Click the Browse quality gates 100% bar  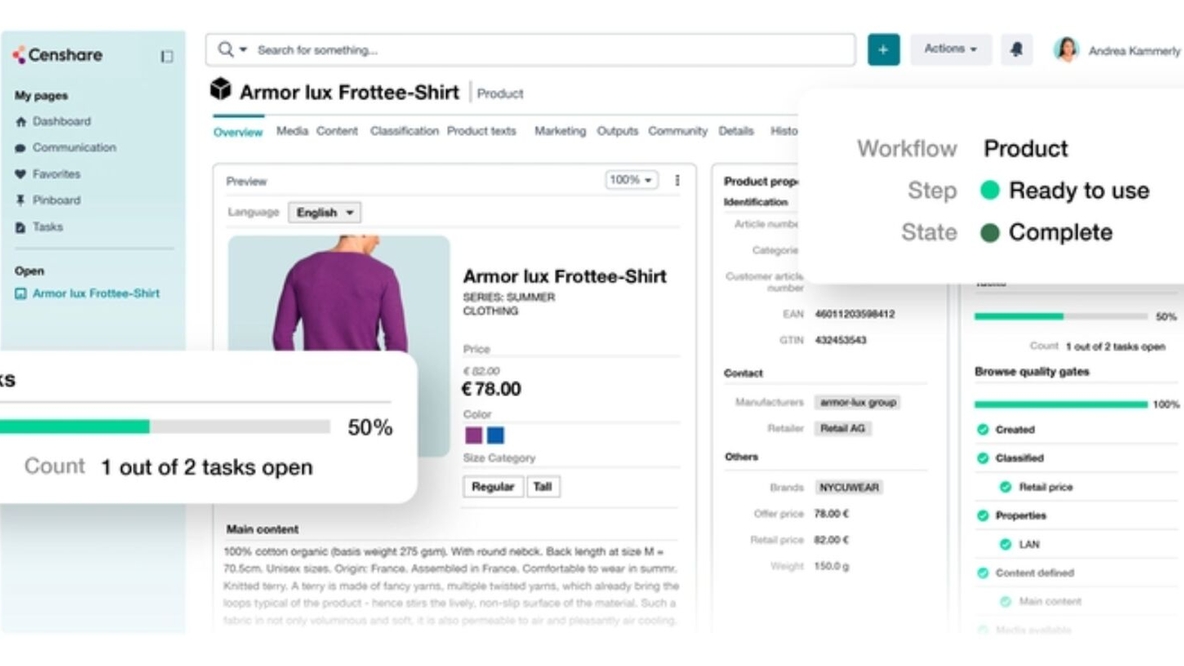tap(1061, 405)
